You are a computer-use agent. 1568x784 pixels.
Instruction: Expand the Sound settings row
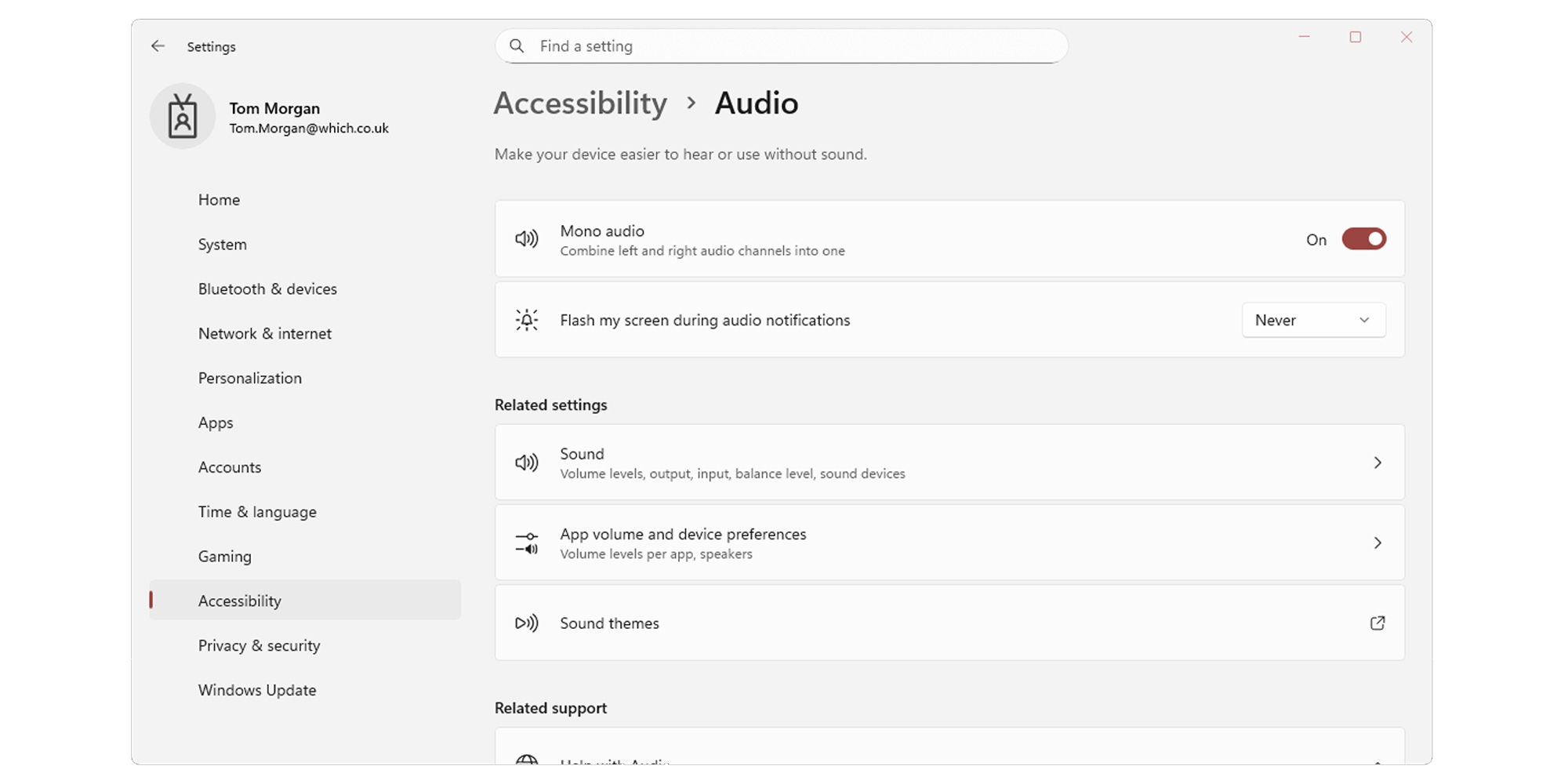pos(949,463)
